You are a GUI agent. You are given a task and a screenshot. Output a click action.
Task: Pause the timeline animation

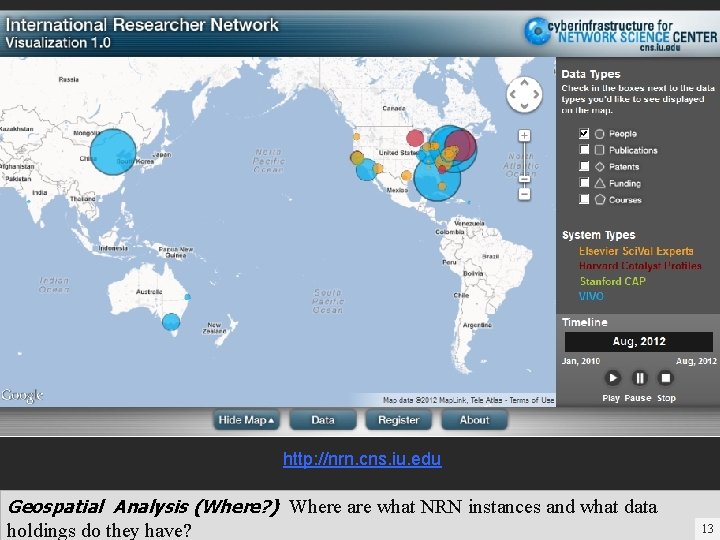tap(639, 378)
